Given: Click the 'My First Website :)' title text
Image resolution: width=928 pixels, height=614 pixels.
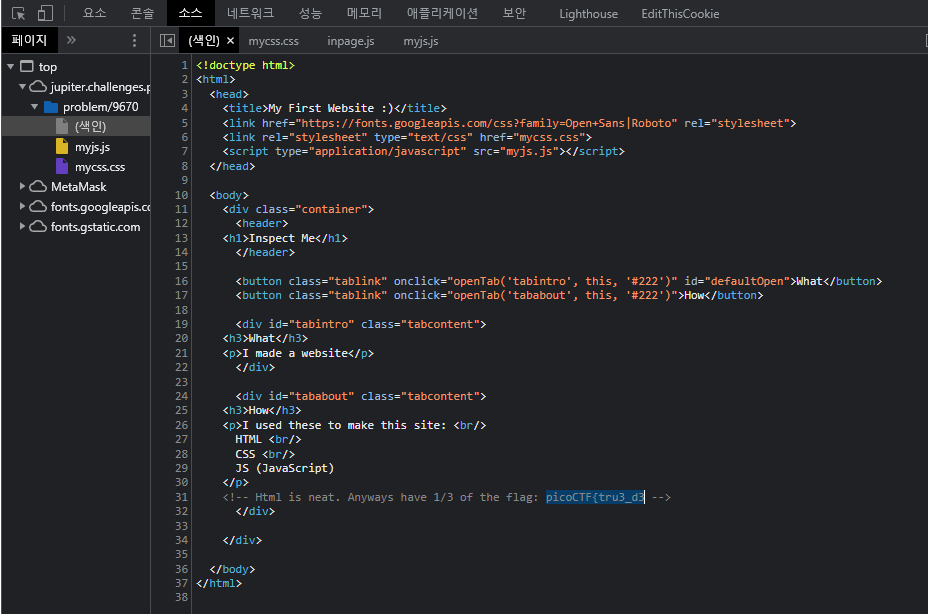Looking at the screenshot, I should (331, 108).
